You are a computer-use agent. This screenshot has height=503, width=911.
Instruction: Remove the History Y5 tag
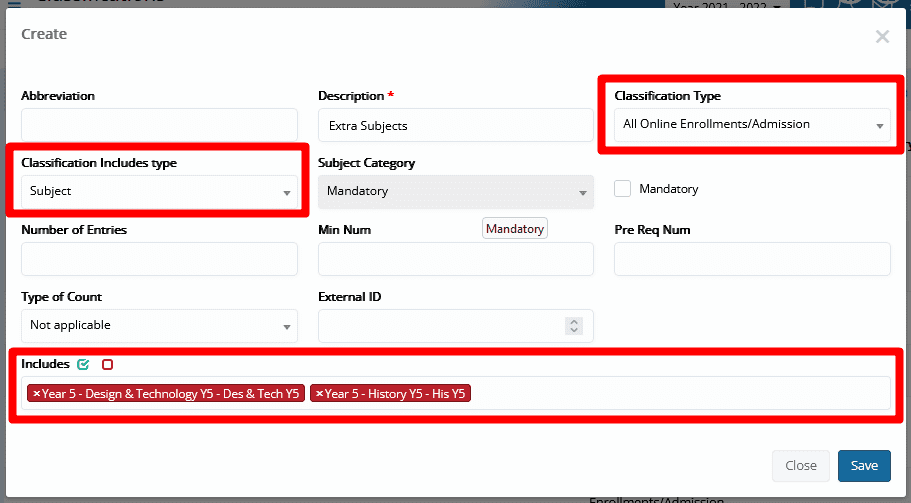point(319,393)
